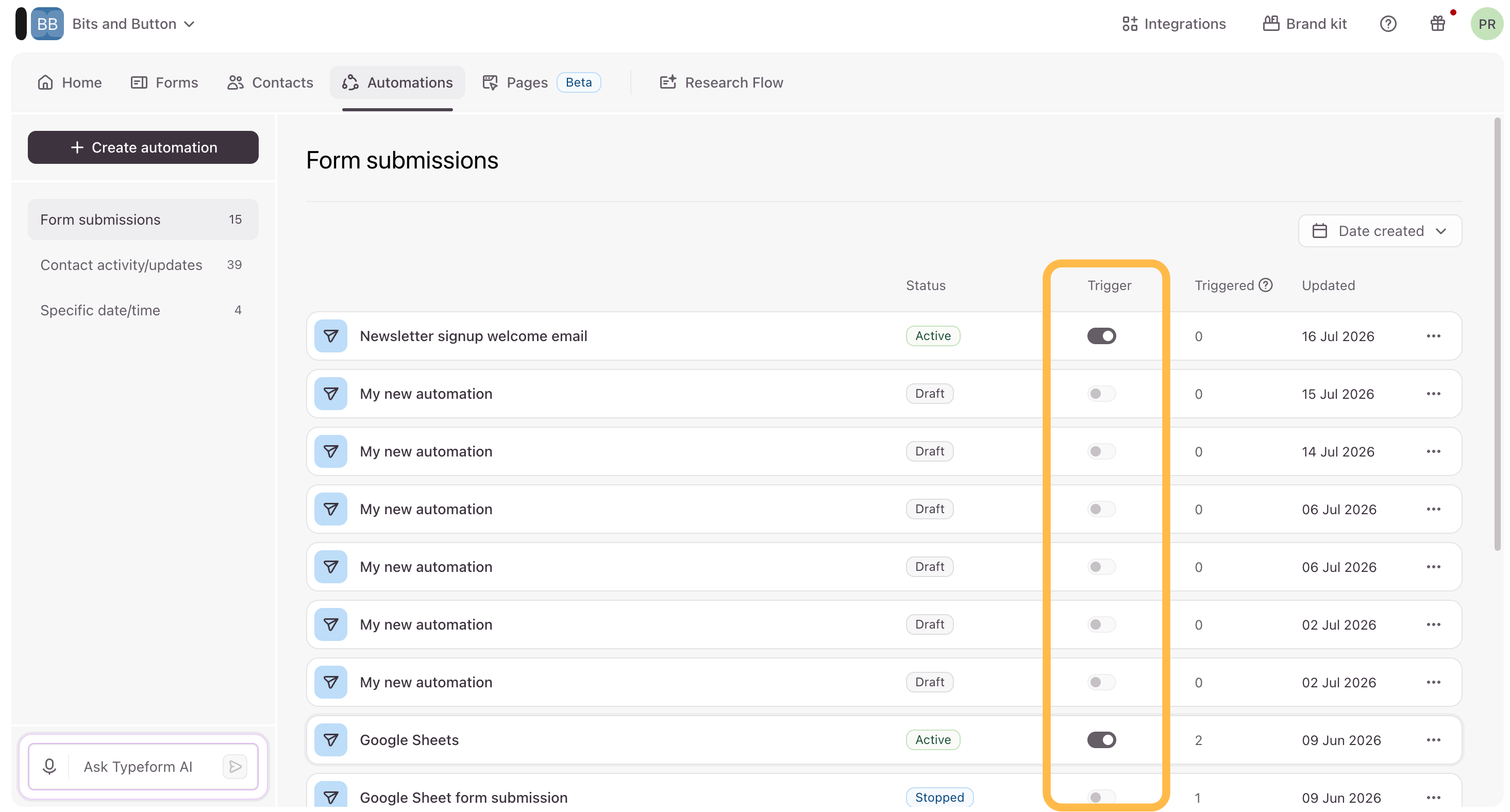1510x812 pixels.
Task: Turn off the Newsletter signup welcome email trigger
Action: pos(1101,336)
